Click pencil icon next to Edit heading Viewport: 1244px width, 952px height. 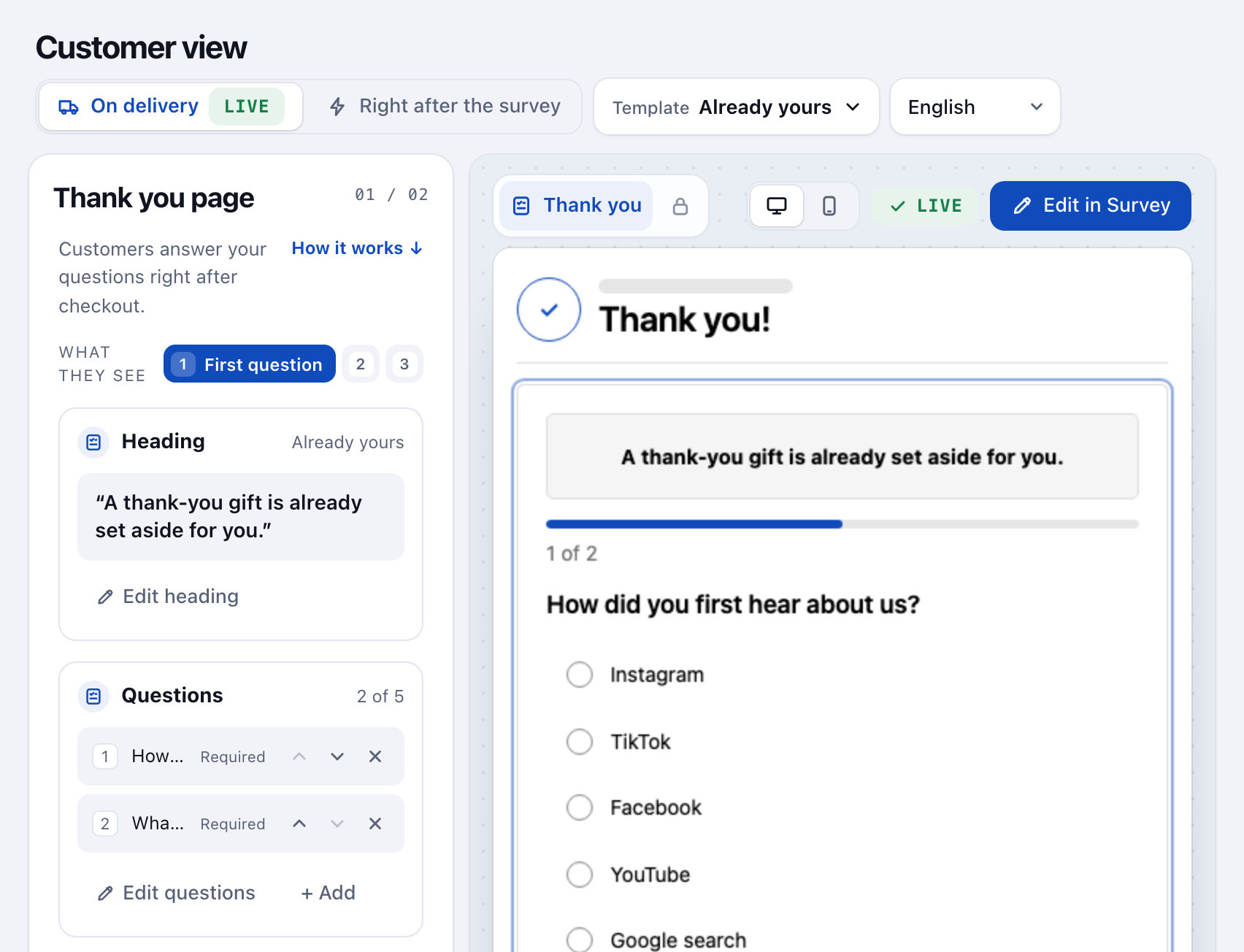pyautogui.click(x=105, y=597)
